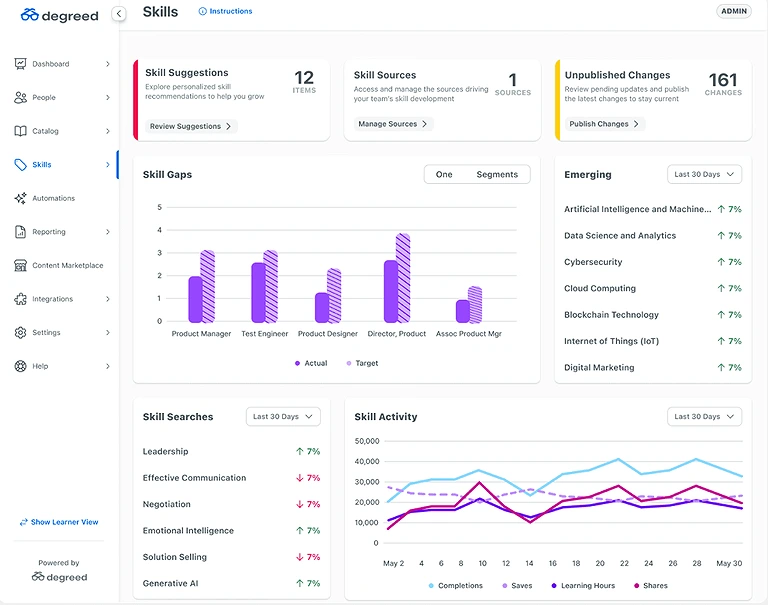
Task: Click the Dashboard monitor icon
Action: coord(20,64)
